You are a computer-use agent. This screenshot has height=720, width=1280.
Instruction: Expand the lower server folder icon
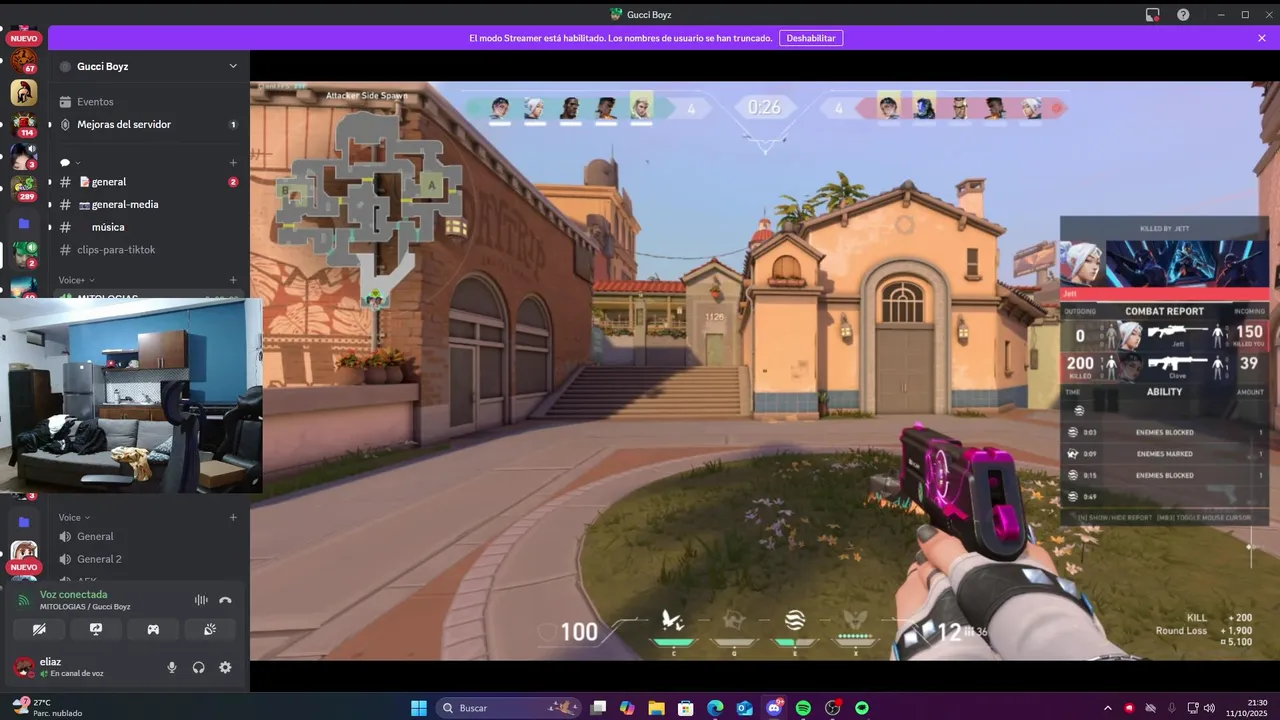(x=24, y=521)
